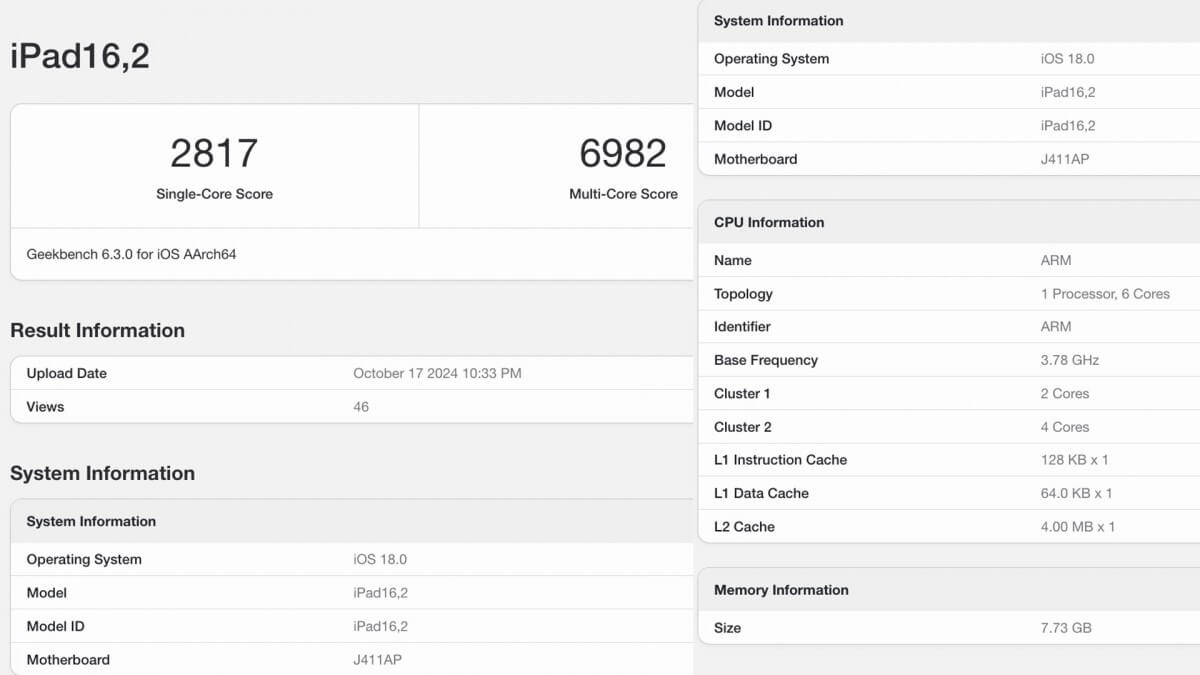This screenshot has height=675, width=1200.
Task: Click the 1 Processor, 6 Cores value
Action: (x=1105, y=294)
